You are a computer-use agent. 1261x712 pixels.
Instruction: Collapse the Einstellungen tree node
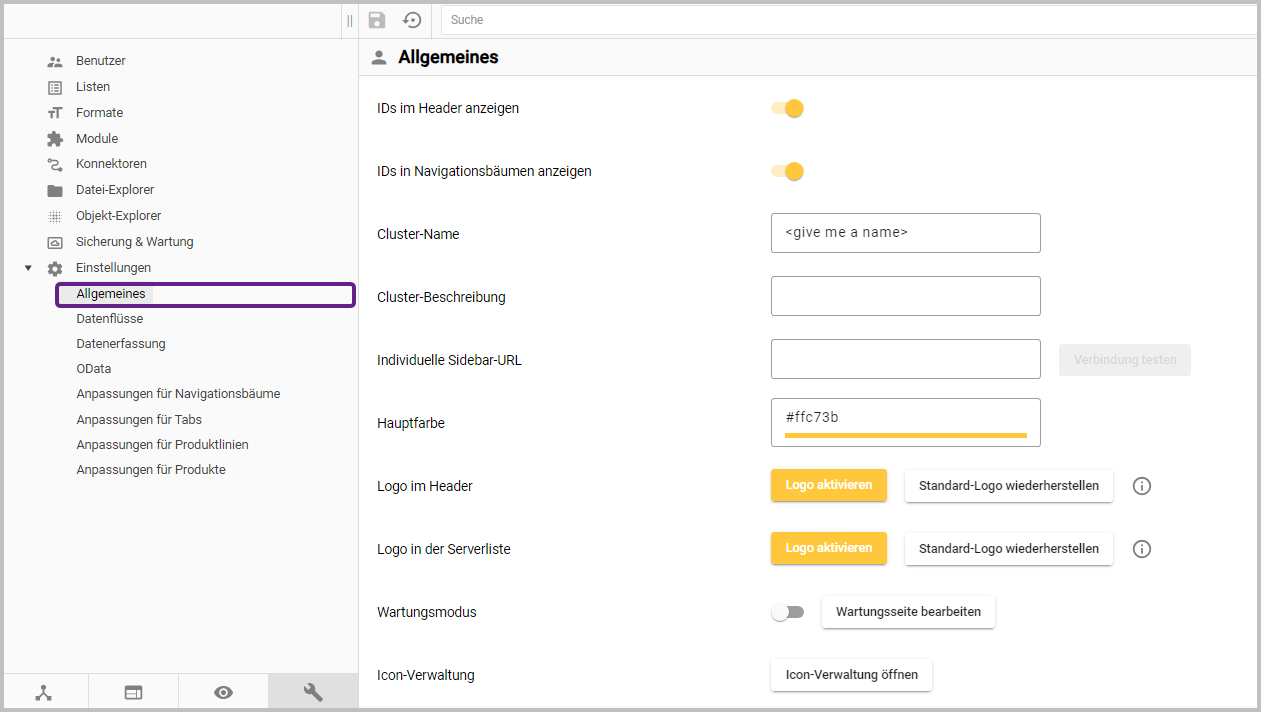(x=28, y=268)
